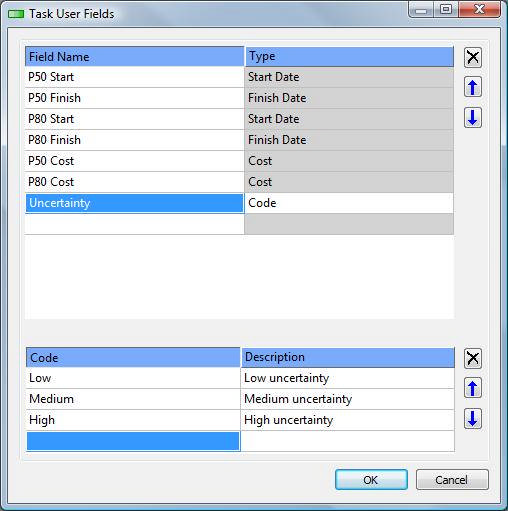The width and height of the screenshot is (508, 511).
Task: Click the empty new field name cell
Action: click(135, 224)
